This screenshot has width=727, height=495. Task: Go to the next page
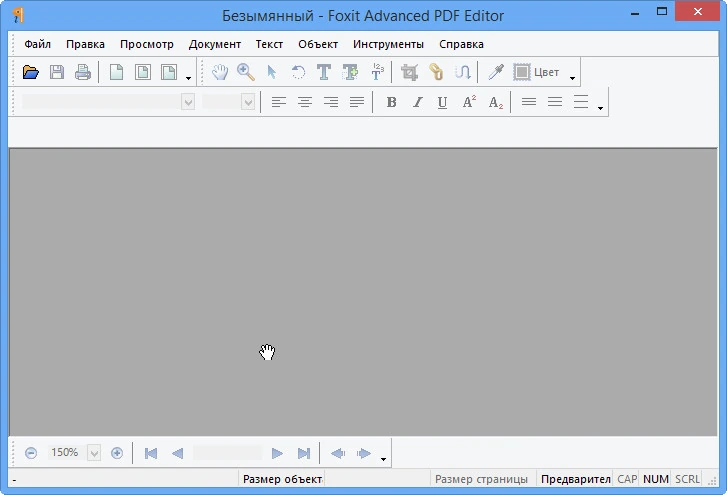pyautogui.click(x=277, y=453)
